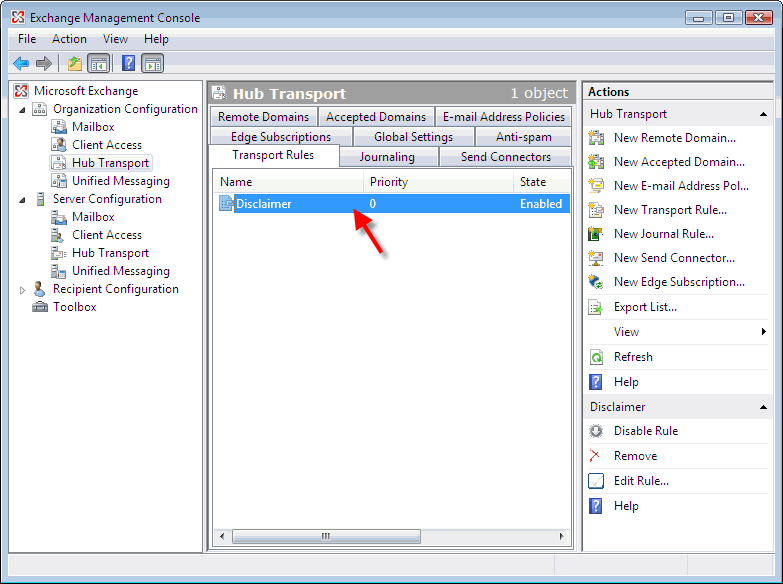Switch to the Edge Subscriptions tab
The height and width of the screenshot is (584, 783).
click(281, 136)
